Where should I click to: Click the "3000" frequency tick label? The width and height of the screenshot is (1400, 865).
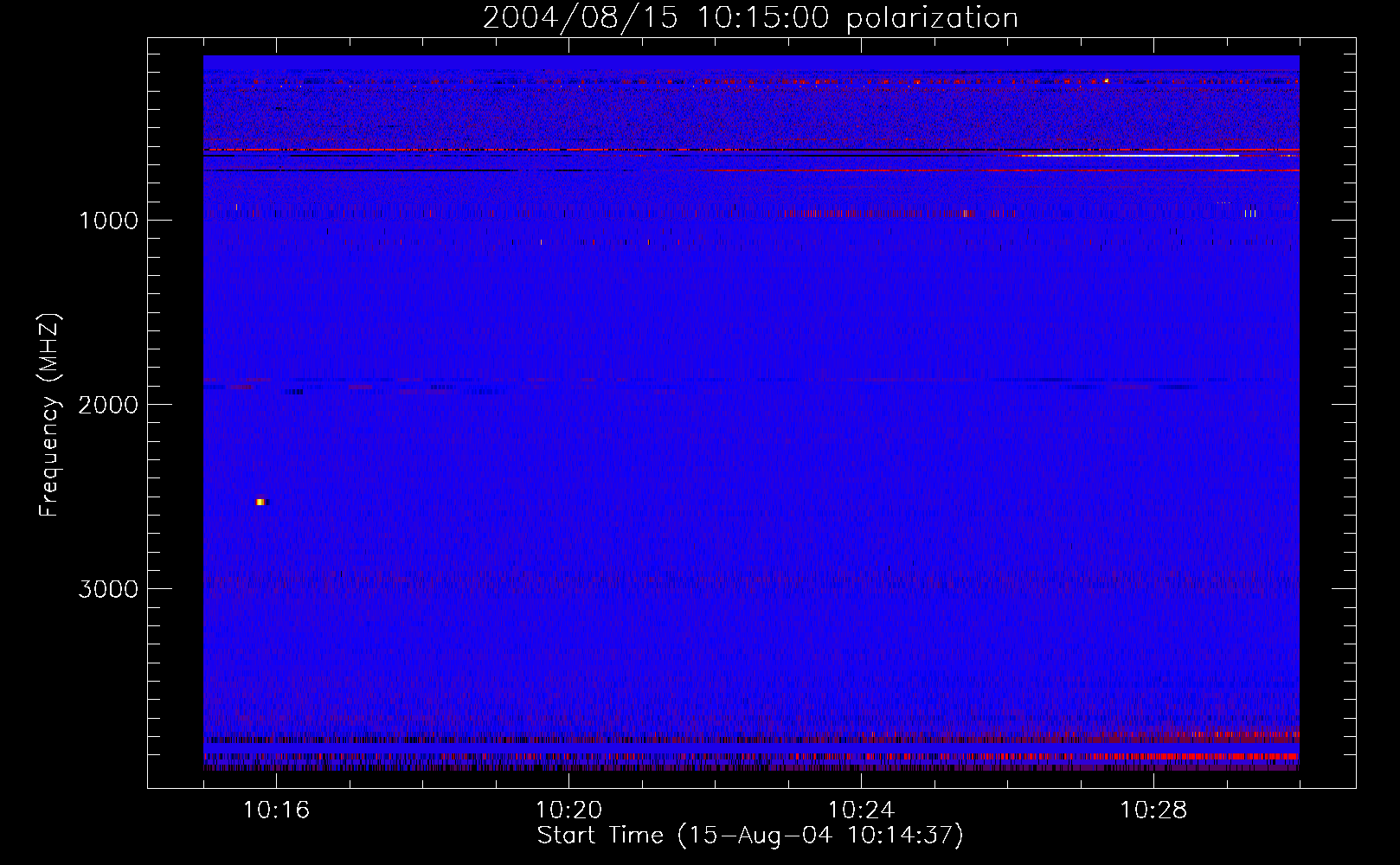pyautogui.click(x=108, y=589)
